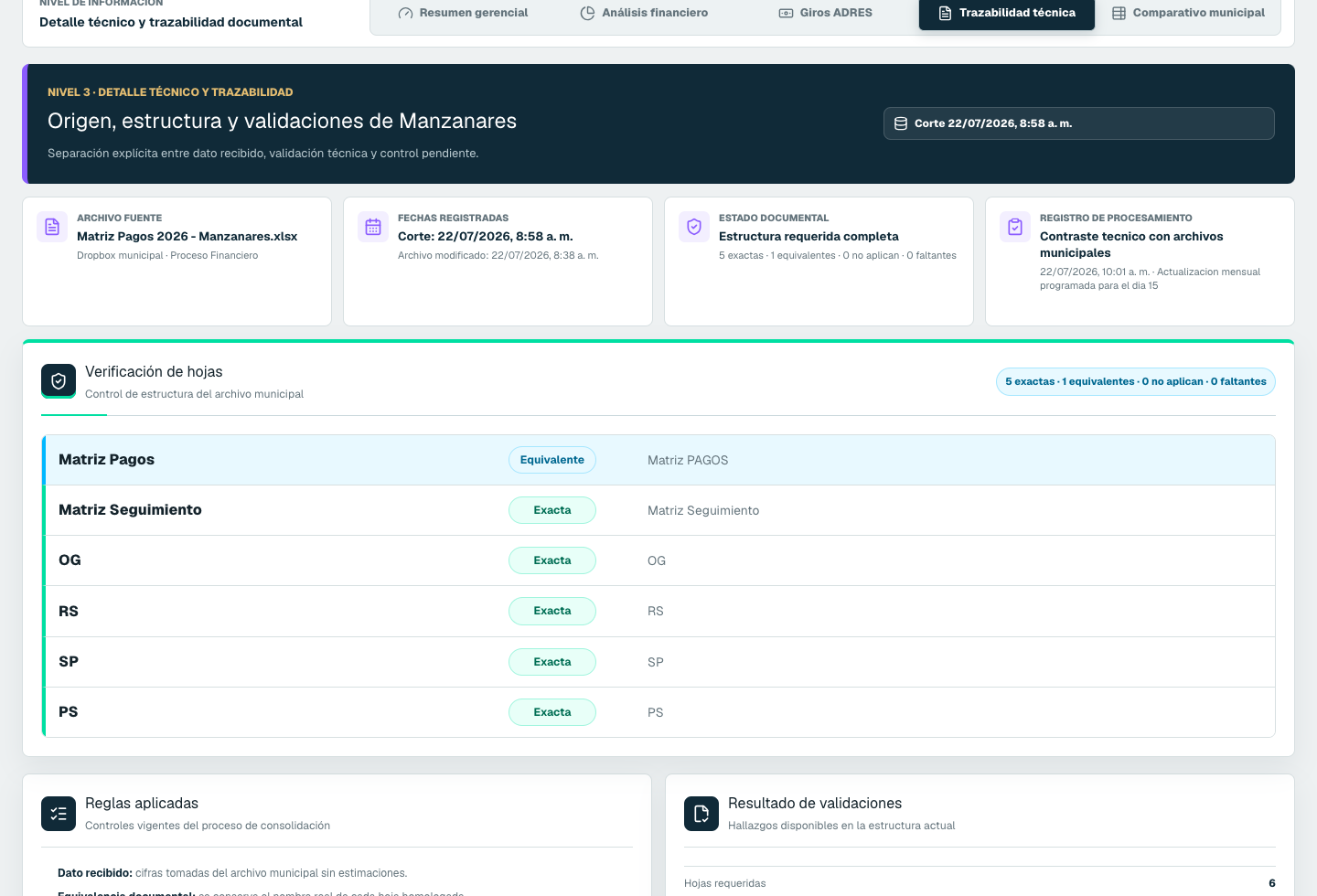Open the Resumen gerencial tab

[463, 13]
